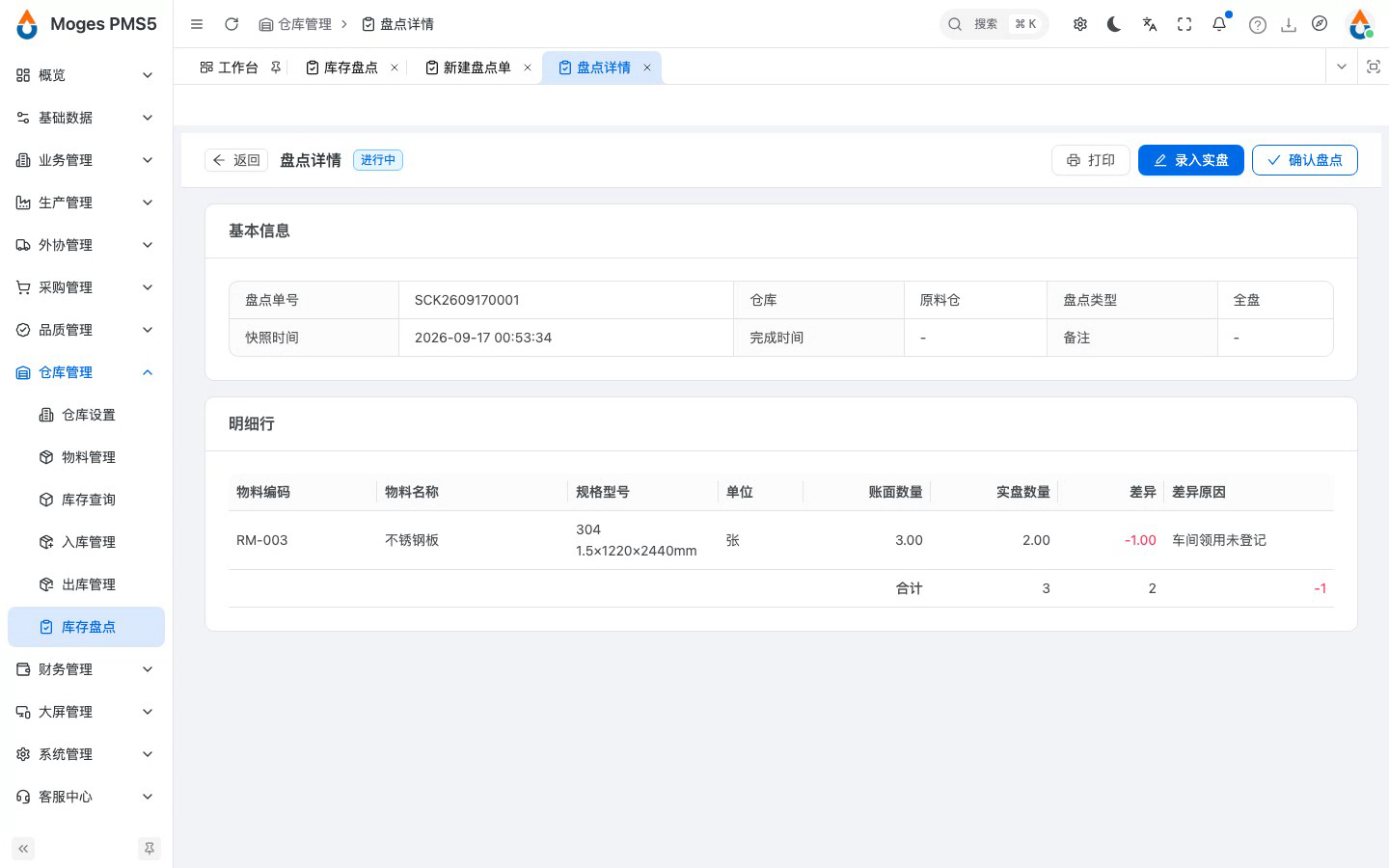
Task: Open 出库管理 in the sidebar
Action: pos(86,584)
